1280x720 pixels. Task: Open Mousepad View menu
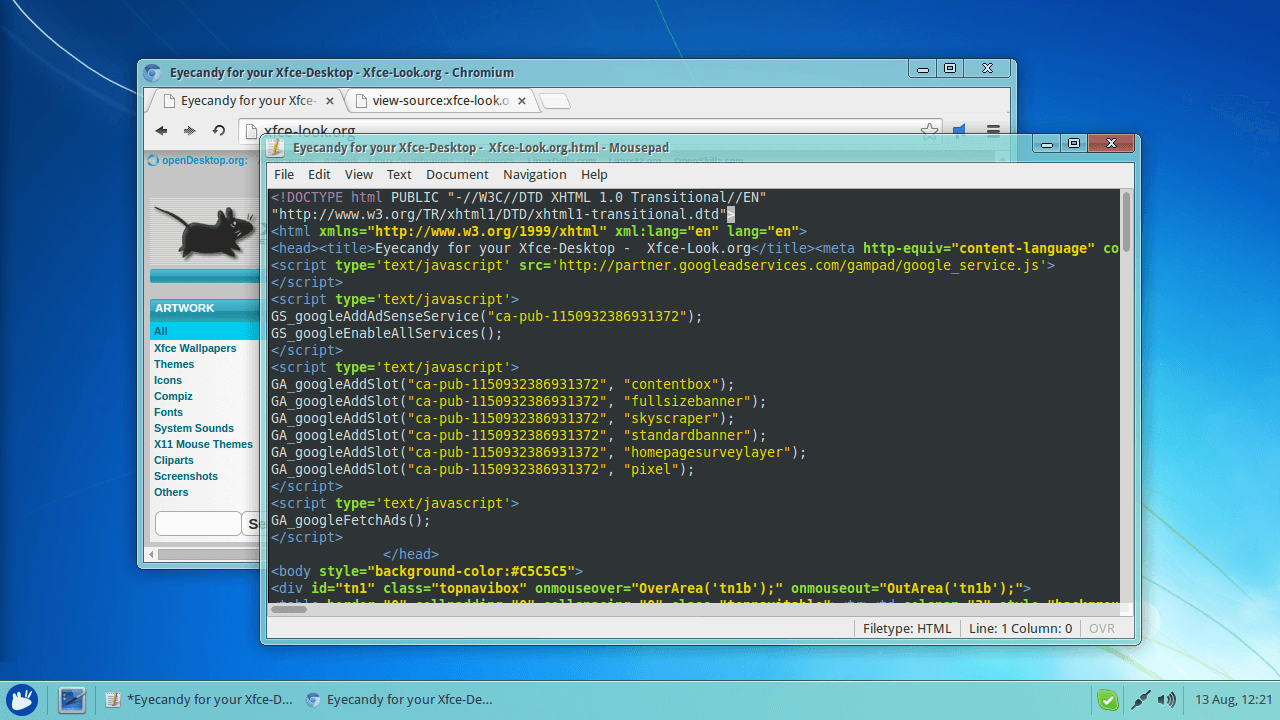(x=359, y=174)
